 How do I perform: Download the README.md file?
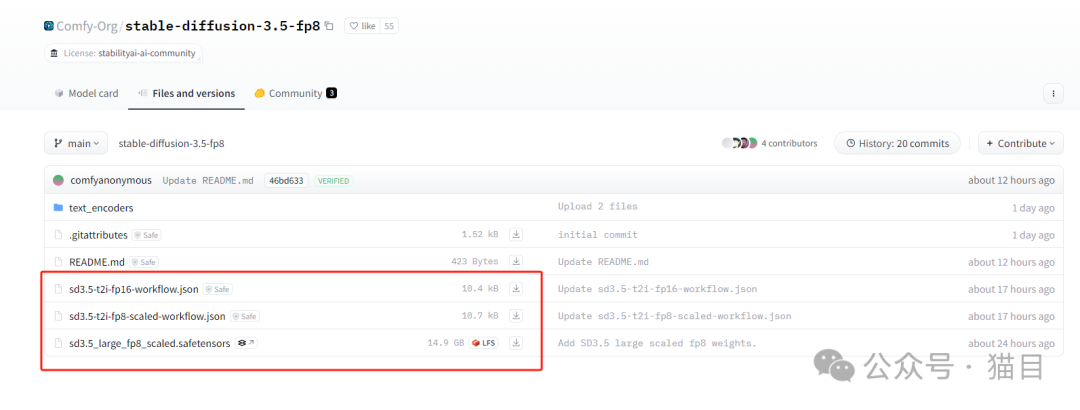pos(516,261)
